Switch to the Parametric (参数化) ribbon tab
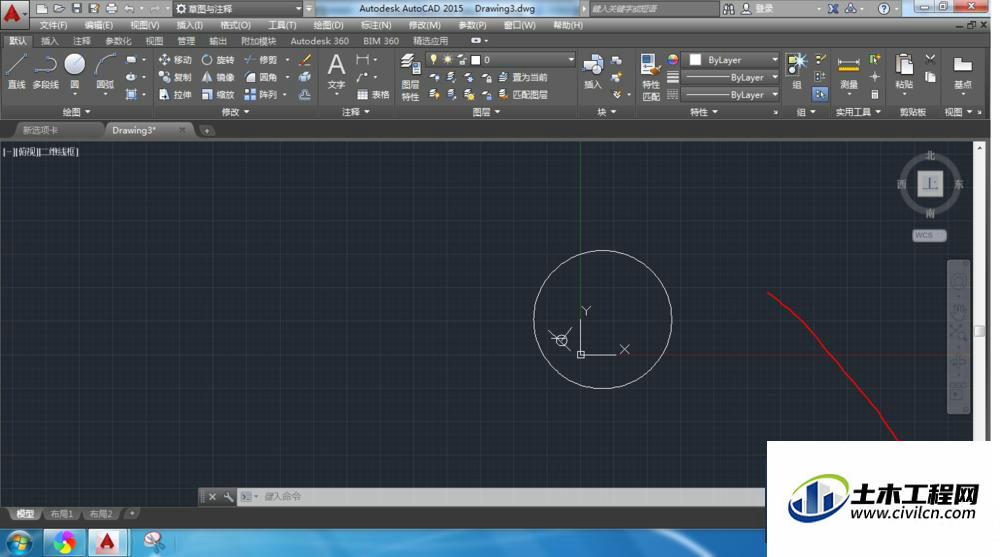The image size is (1000, 557). point(118,41)
